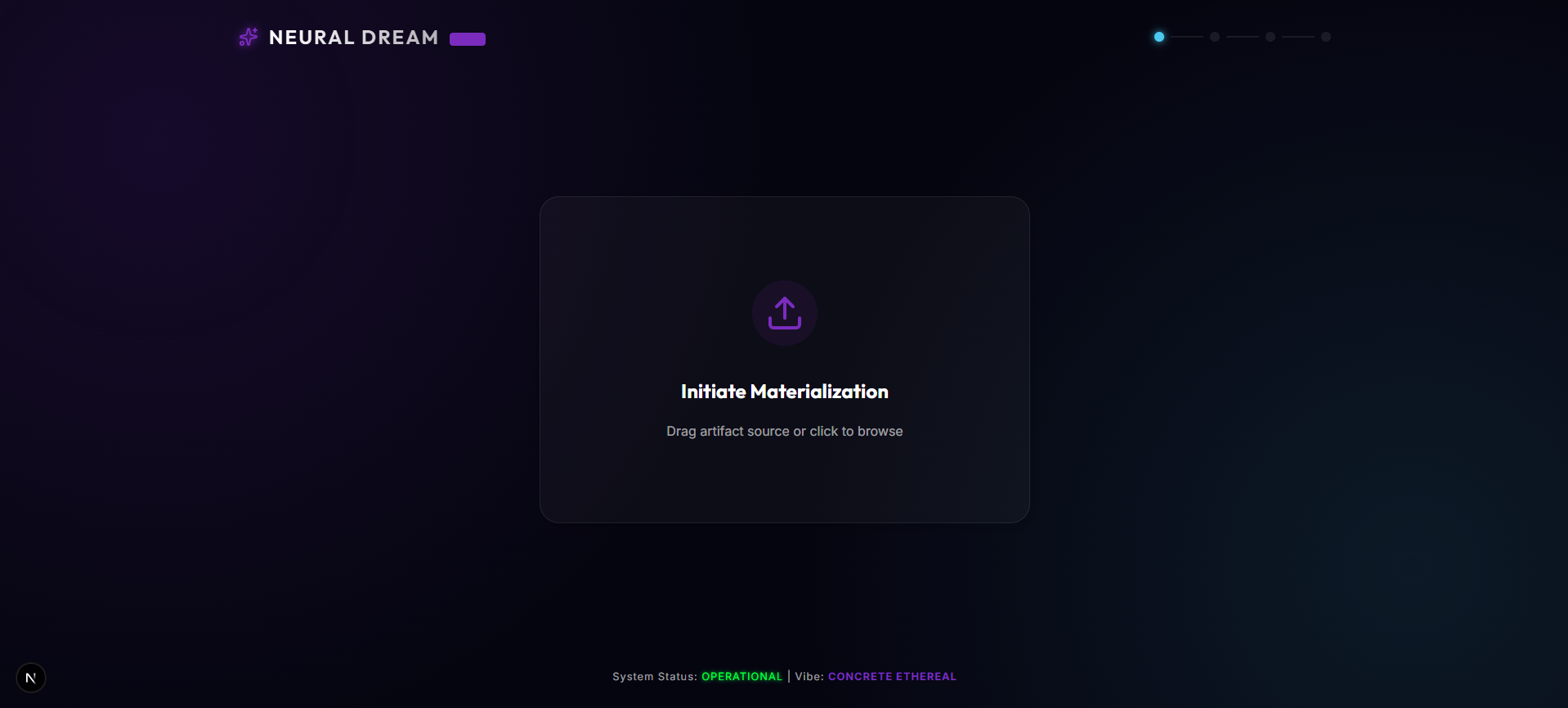Viewport: 1568px width, 708px height.
Task: Select the active blue first step dot
Action: click(1158, 37)
